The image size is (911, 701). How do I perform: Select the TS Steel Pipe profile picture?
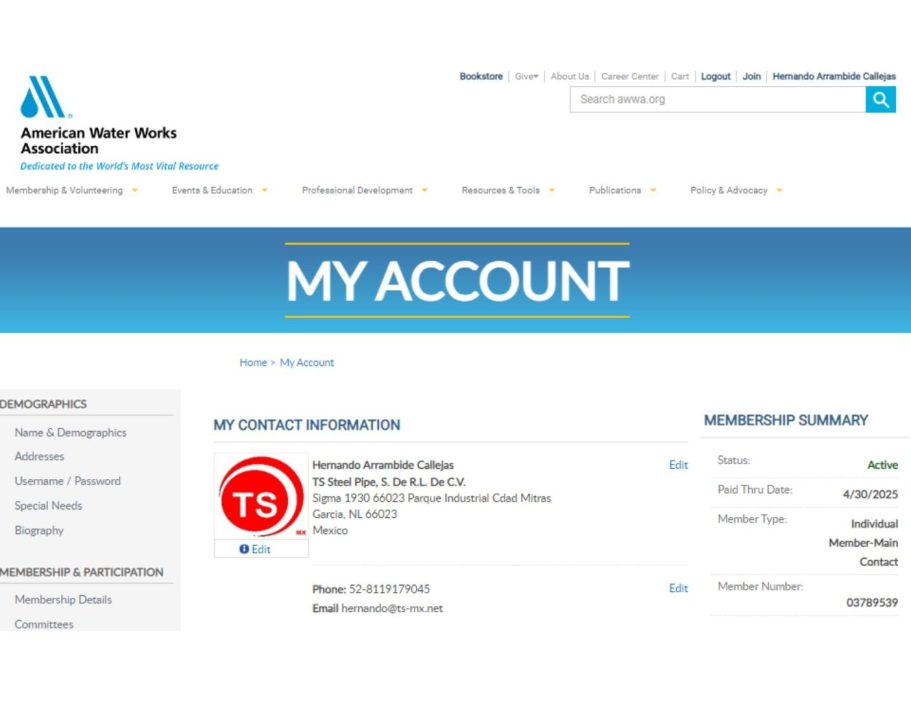(261, 497)
